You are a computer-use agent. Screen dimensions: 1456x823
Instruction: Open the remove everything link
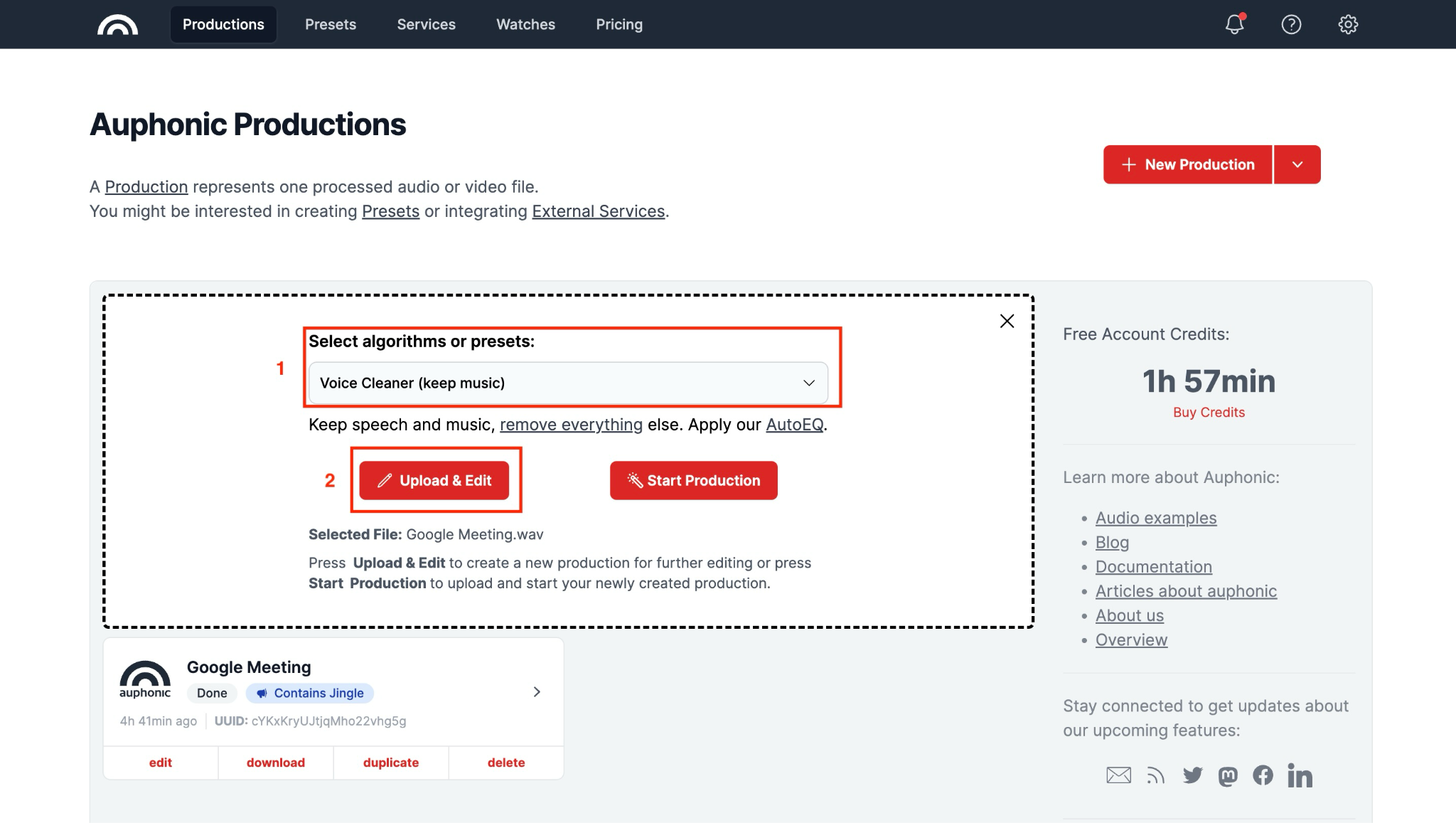(x=571, y=425)
